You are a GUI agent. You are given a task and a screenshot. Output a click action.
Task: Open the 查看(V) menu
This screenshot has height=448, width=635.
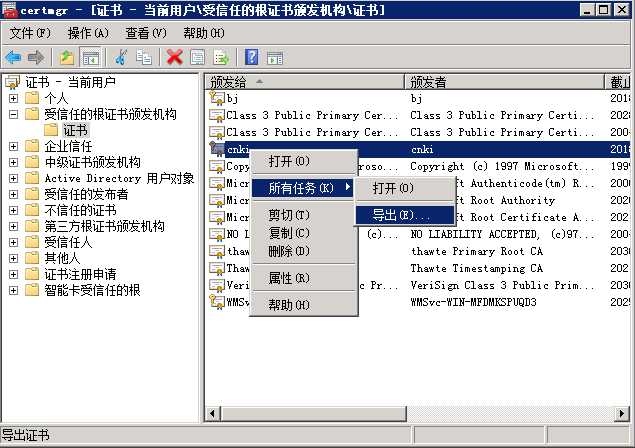146,33
